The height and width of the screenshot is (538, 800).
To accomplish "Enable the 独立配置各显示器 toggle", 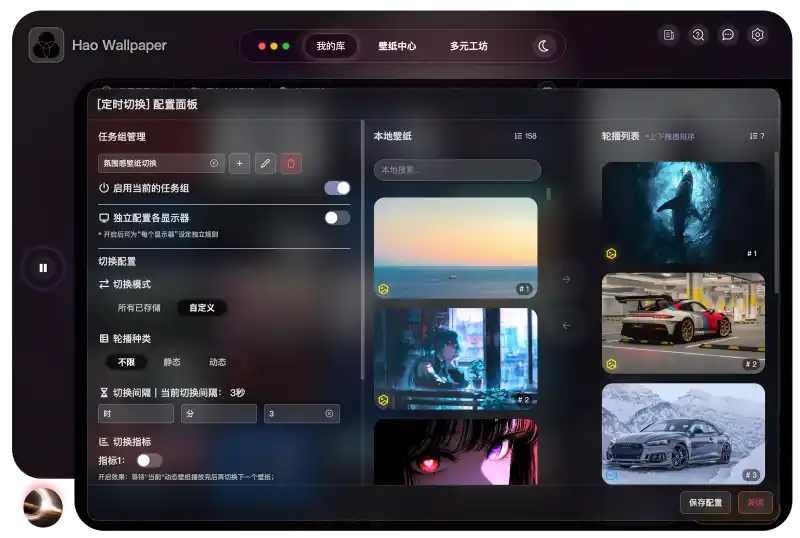I will pyautogui.click(x=337, y=218).
